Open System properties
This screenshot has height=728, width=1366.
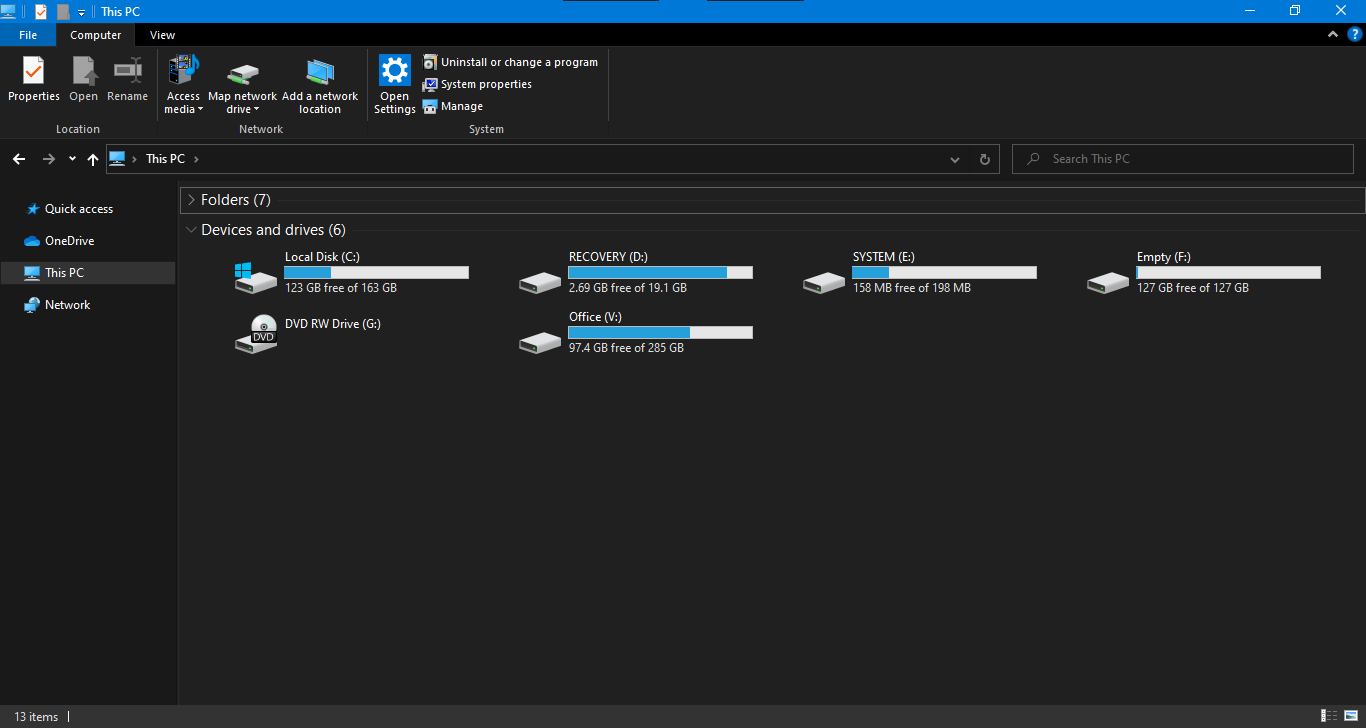(x=477, y=84)
